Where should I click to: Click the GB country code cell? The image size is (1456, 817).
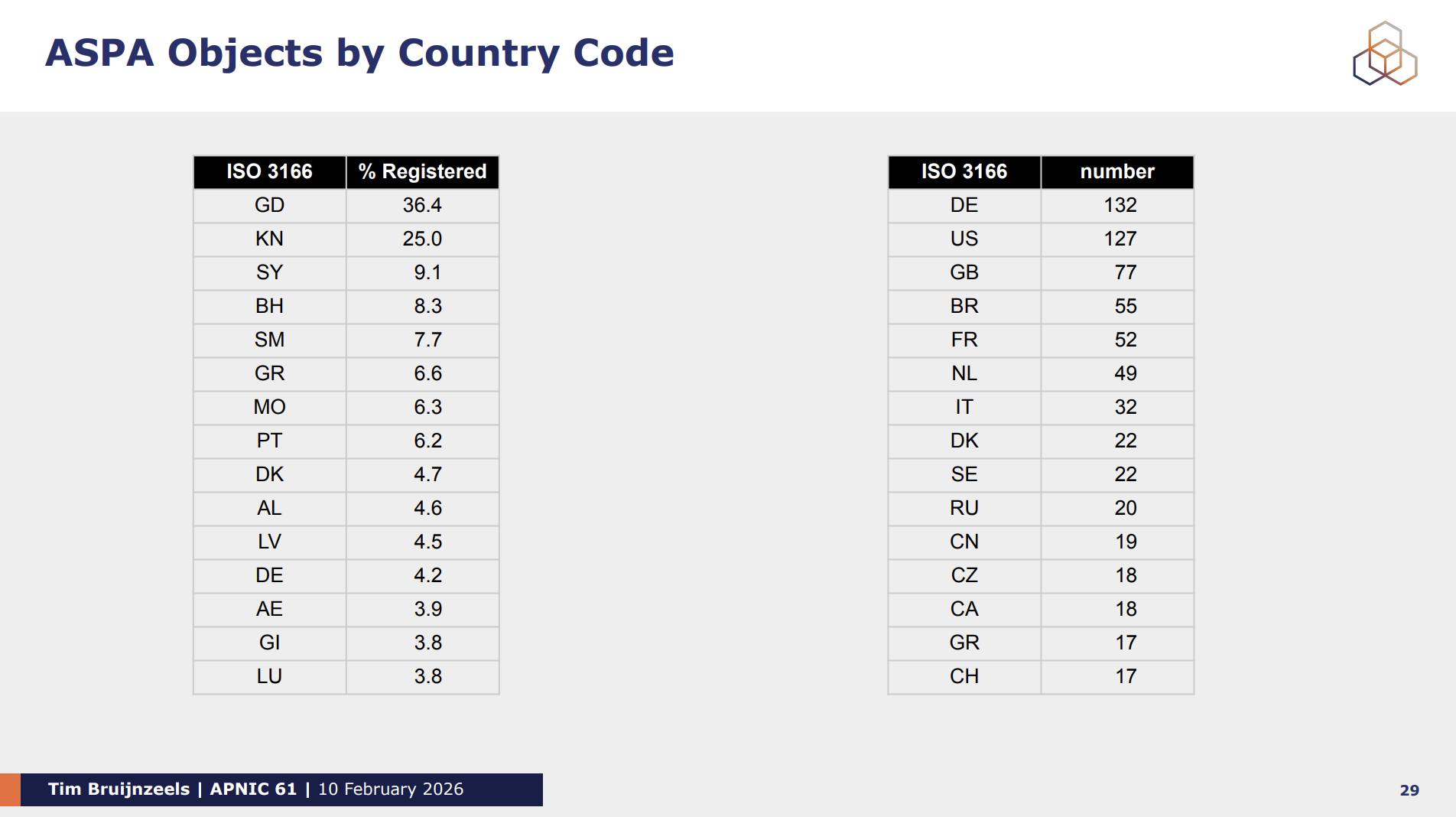pyautogui.click(x=964, y=272)
